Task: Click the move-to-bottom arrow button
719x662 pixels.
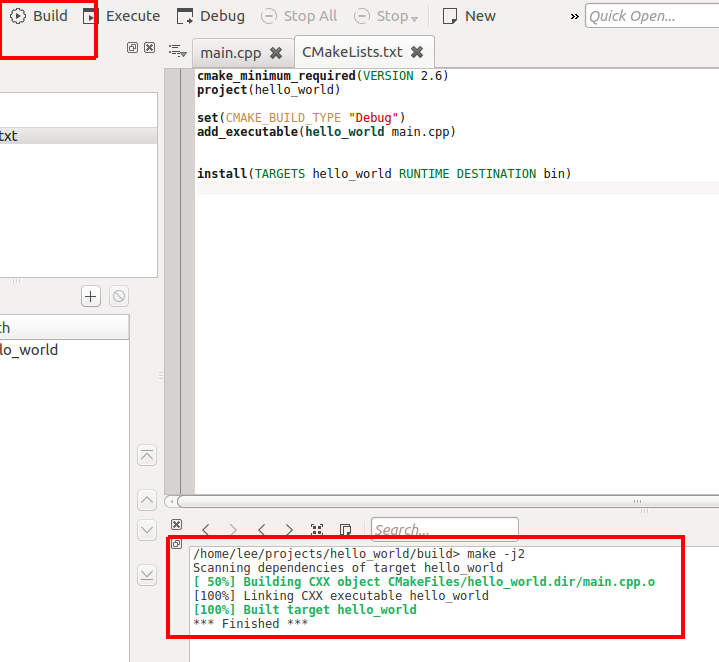Action: click(x=147, y=575)
